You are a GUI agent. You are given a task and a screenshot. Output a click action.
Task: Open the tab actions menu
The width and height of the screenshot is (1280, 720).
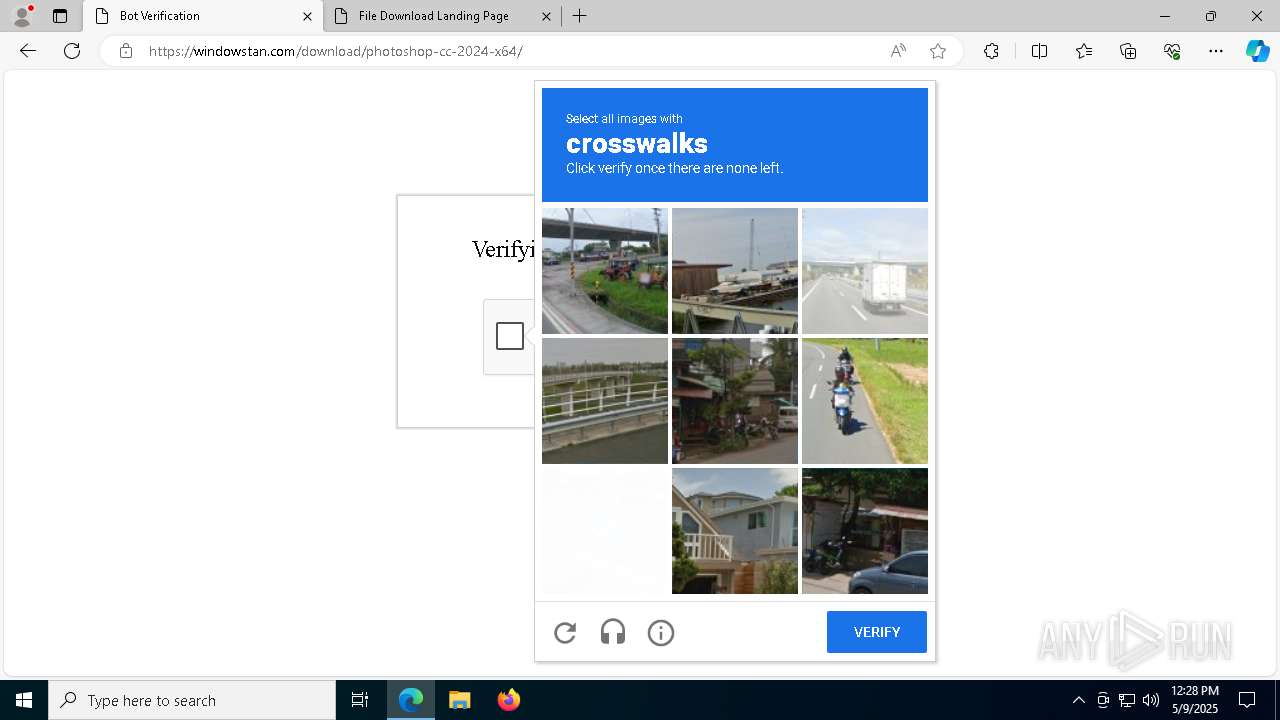pyautogui.click(x=60, y=16)
